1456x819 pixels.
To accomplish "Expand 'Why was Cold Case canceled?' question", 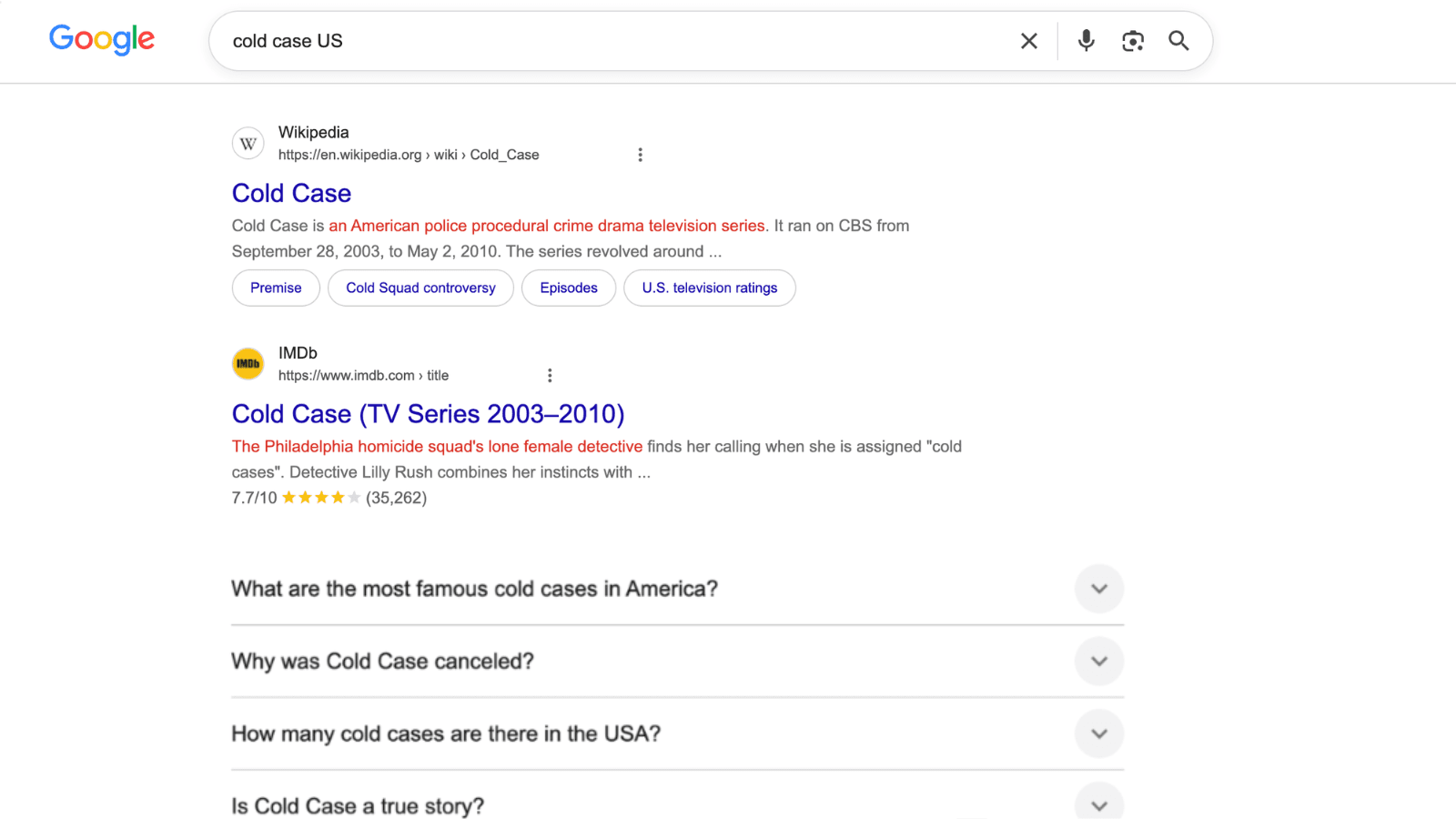I will (678, 662).
